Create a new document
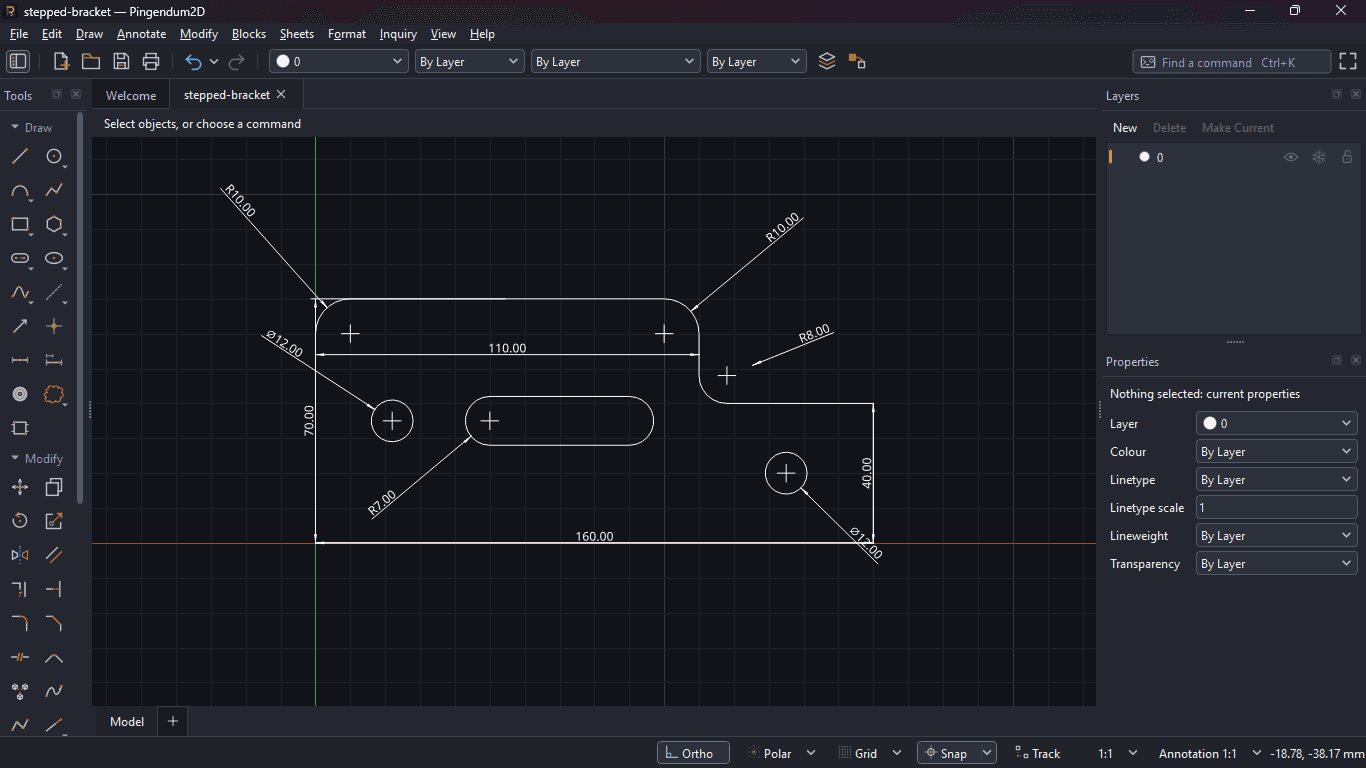The width and height of the screenshot is (1366, 768). pyautogui.click(x=61, y=61)
